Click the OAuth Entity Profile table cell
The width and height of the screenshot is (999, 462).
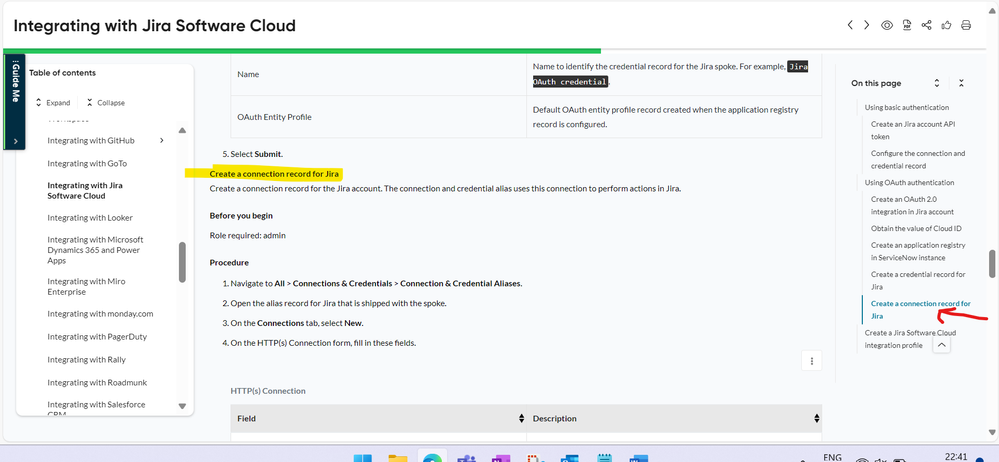(x=378, y=117)
